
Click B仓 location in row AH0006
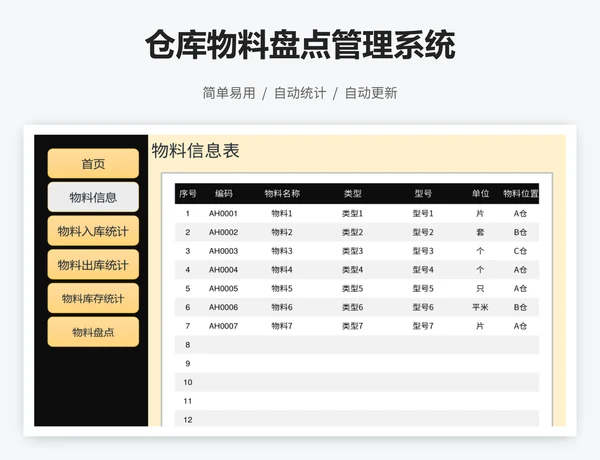(520, 307)
